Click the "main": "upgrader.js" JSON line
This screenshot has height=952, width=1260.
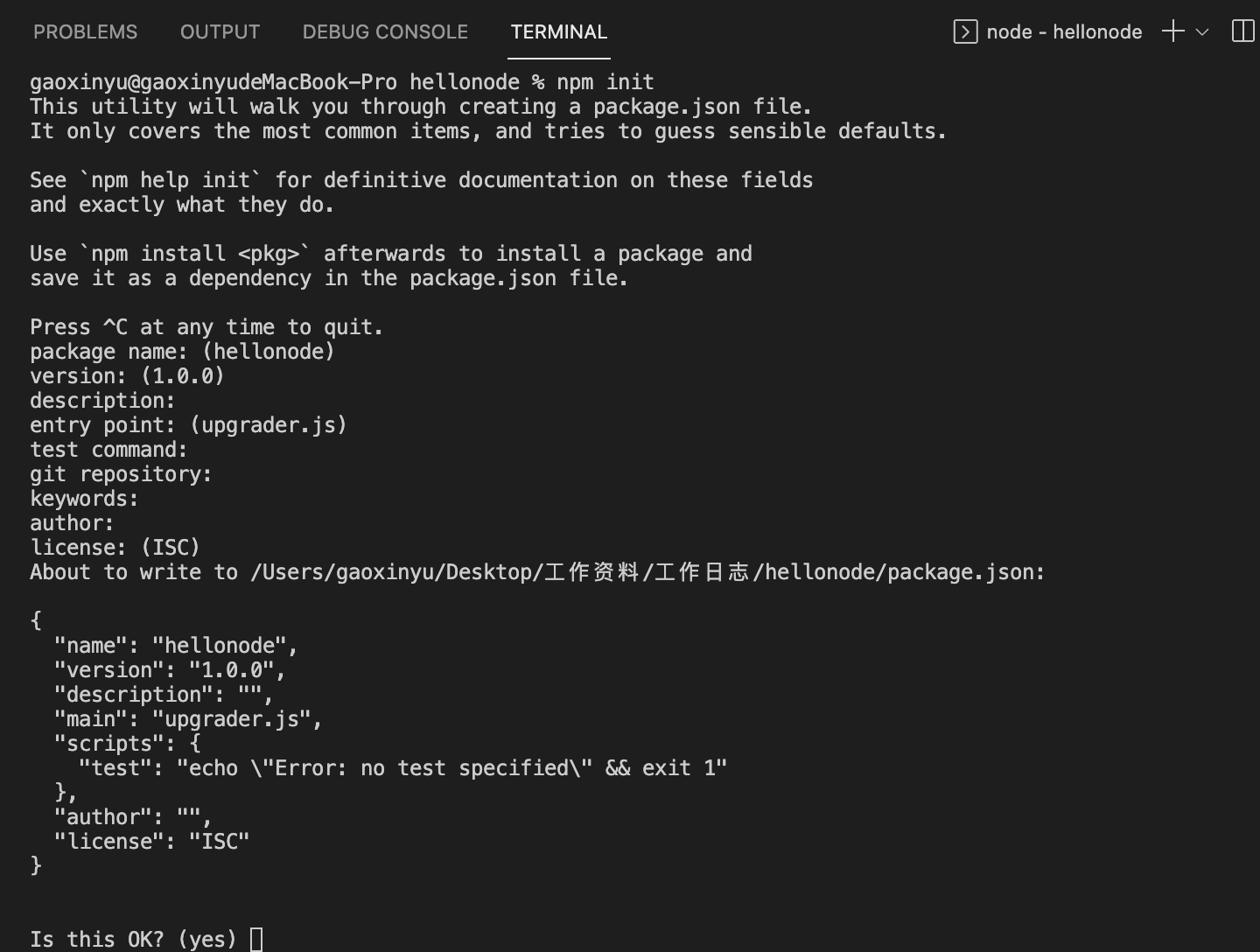[x=188, y=719]
